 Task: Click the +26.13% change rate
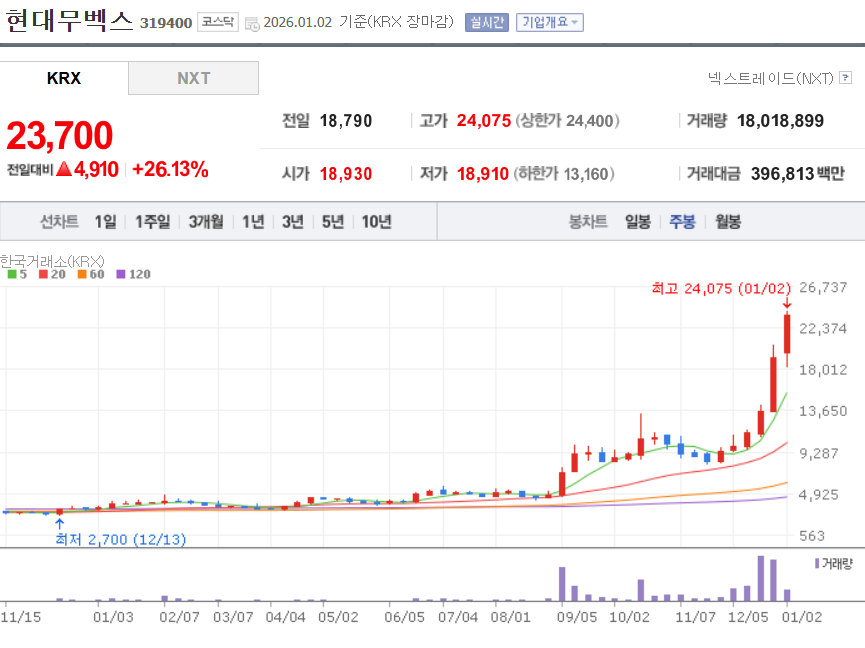click(x=170, y=169)
